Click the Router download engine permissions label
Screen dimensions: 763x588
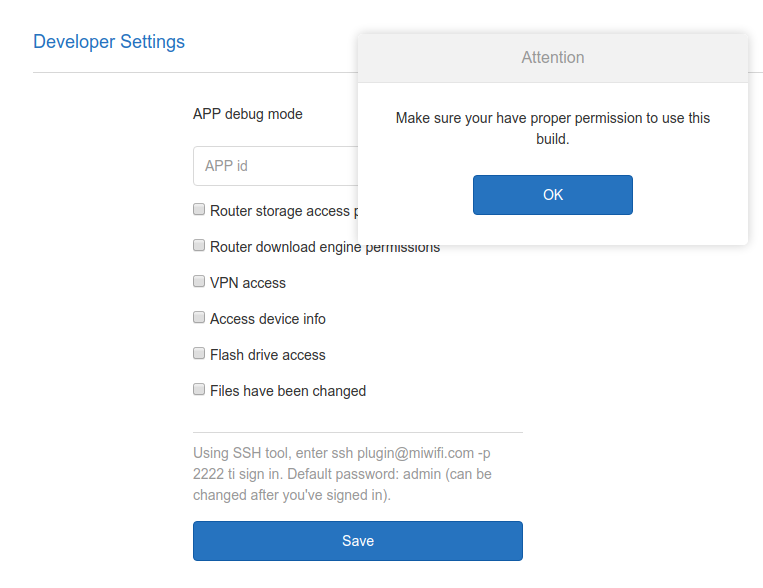point(325,247)
